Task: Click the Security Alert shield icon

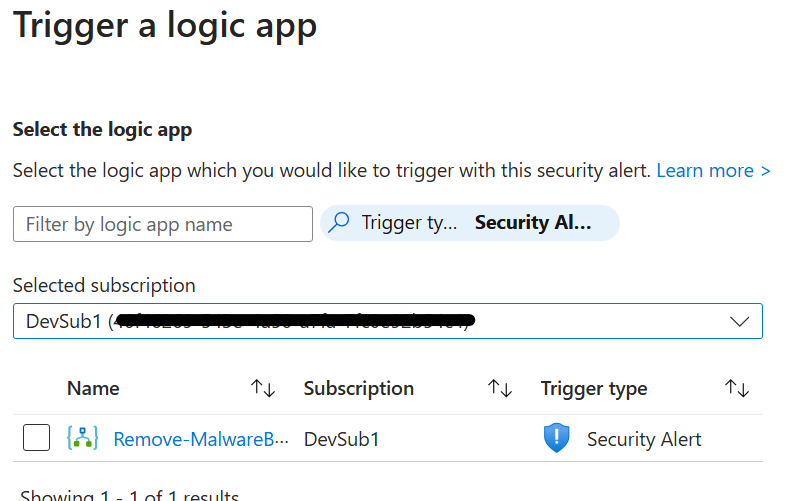Action: (556, 438)
